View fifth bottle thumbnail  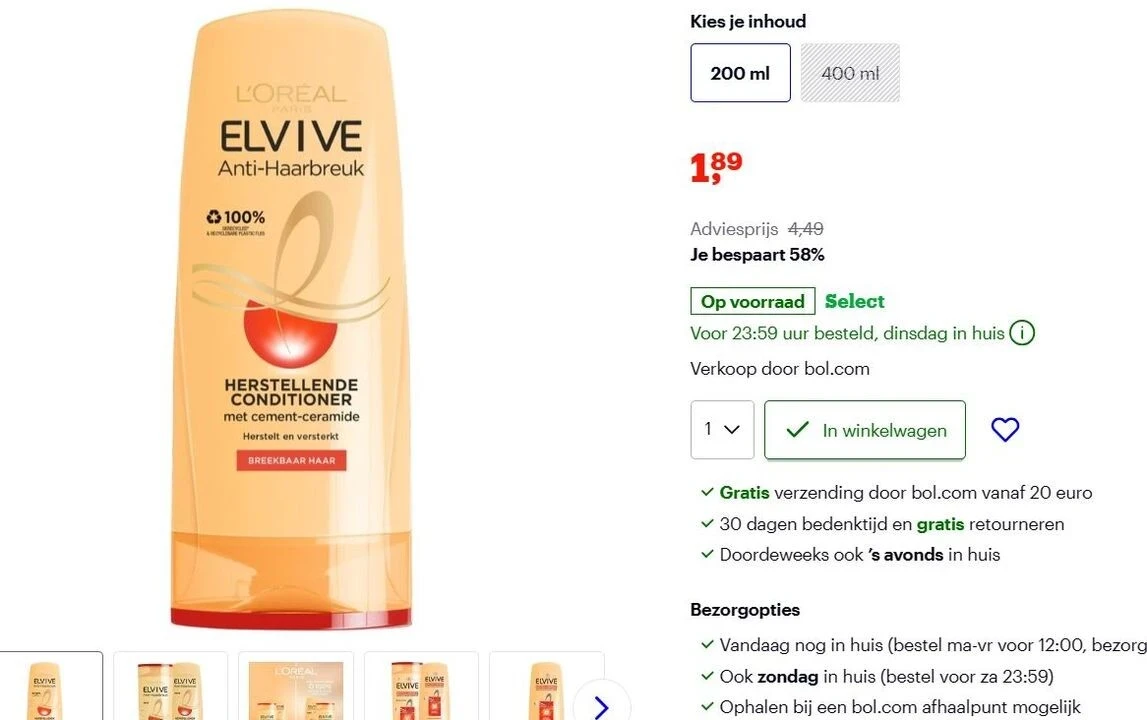(546, 686)
